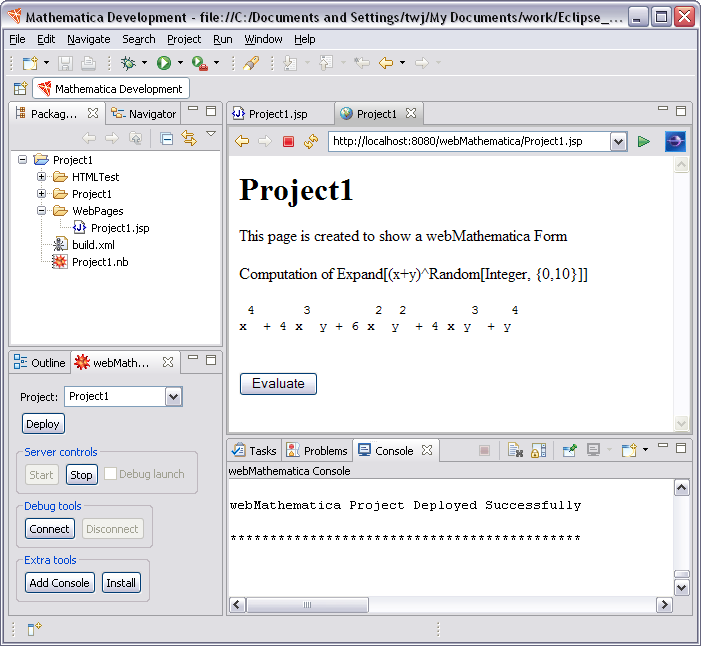Select Project1.jsp in the project tree
Viewport: 701px width, 646px height.
tap(120, 228)
